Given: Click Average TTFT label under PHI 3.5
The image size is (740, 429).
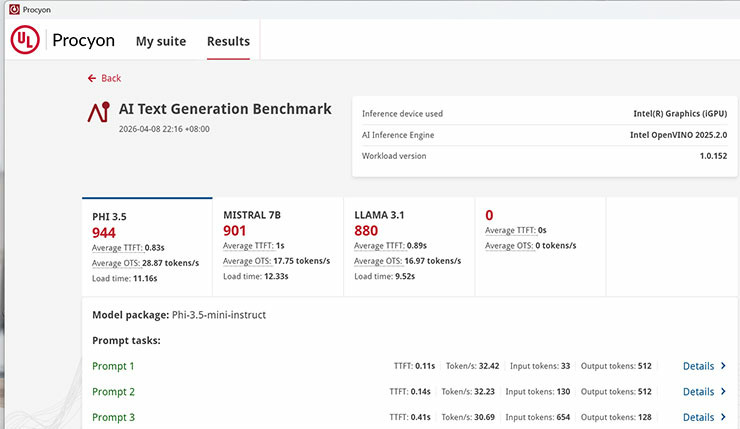Looking at the screenshot, I should pos(117,248).
